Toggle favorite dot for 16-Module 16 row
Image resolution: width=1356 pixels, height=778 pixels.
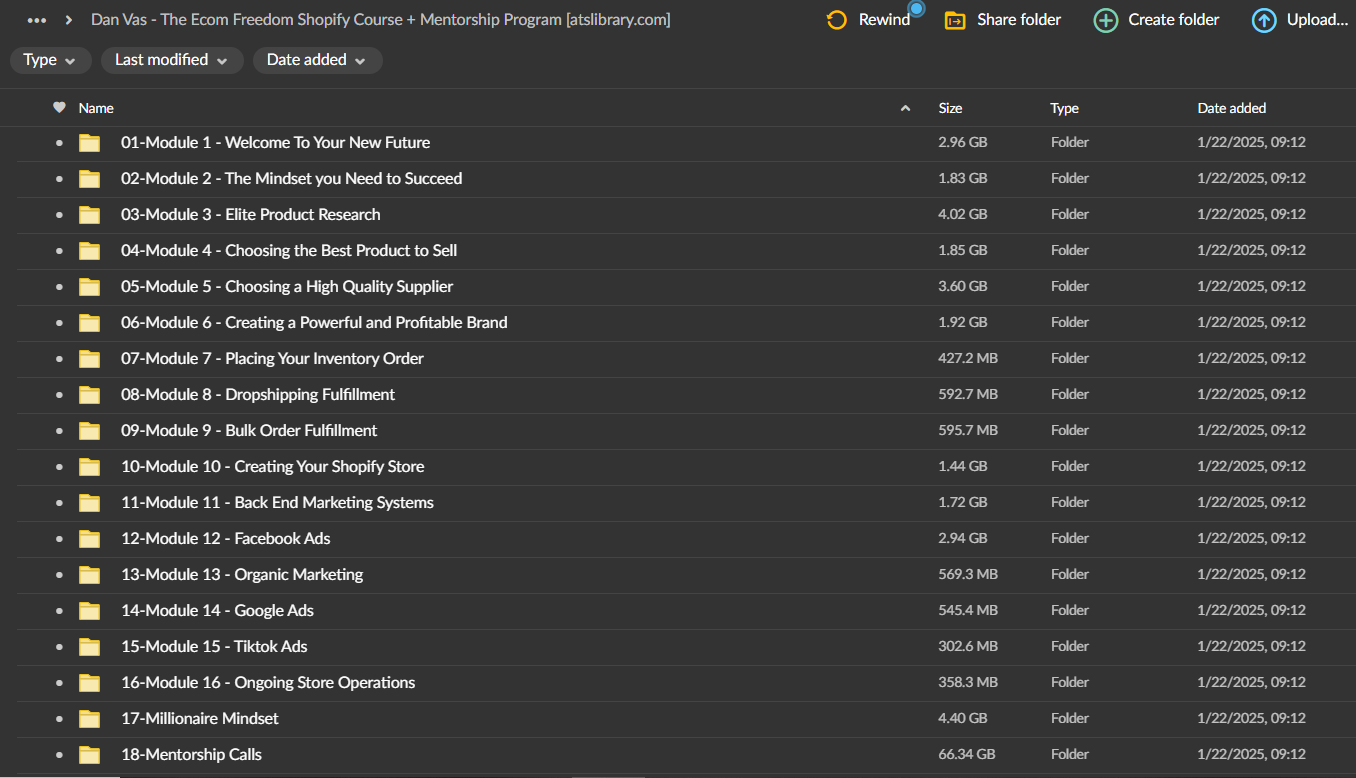tap(59, 683)
